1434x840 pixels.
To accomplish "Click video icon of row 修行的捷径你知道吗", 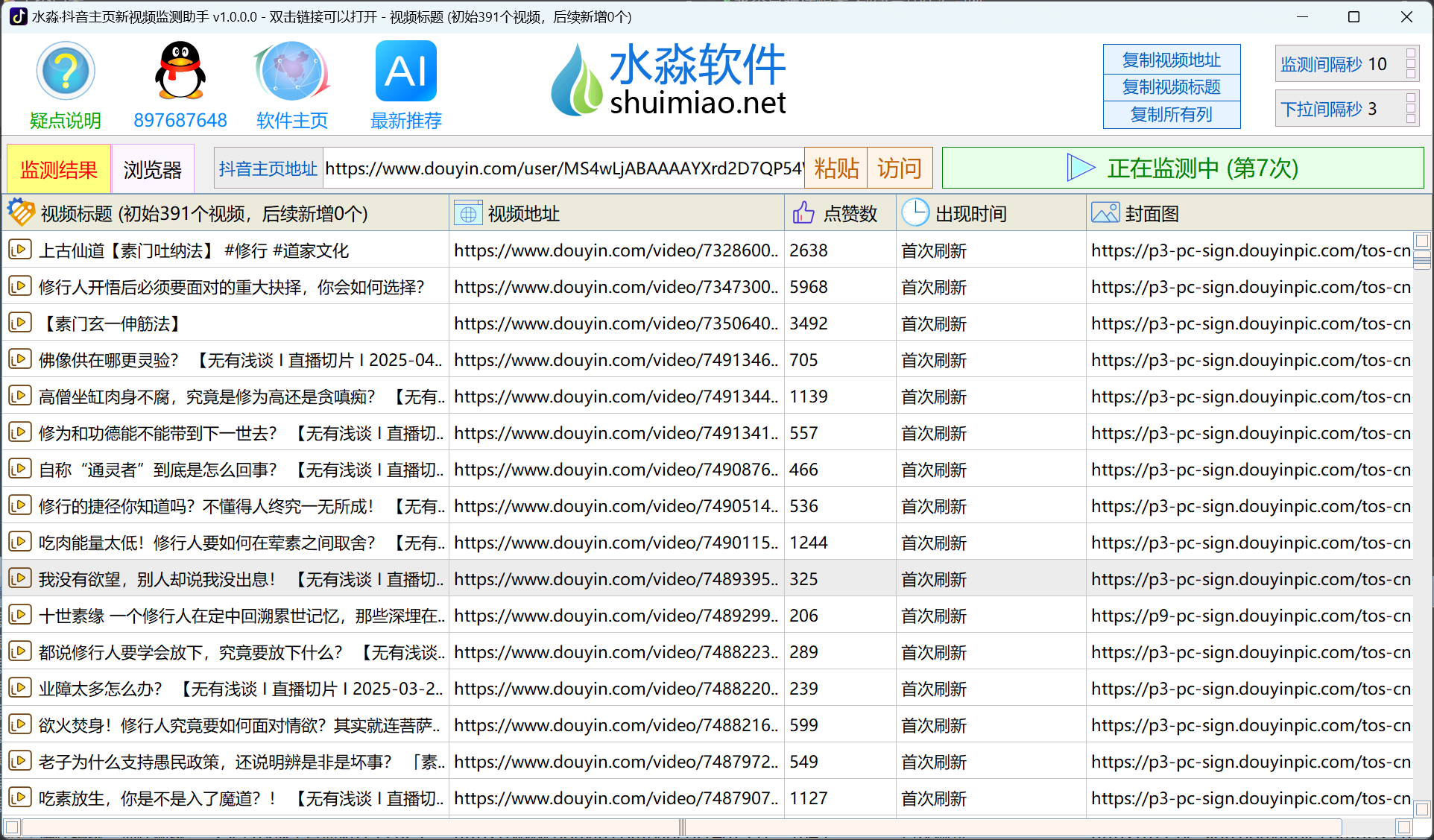I will (20, 505).
